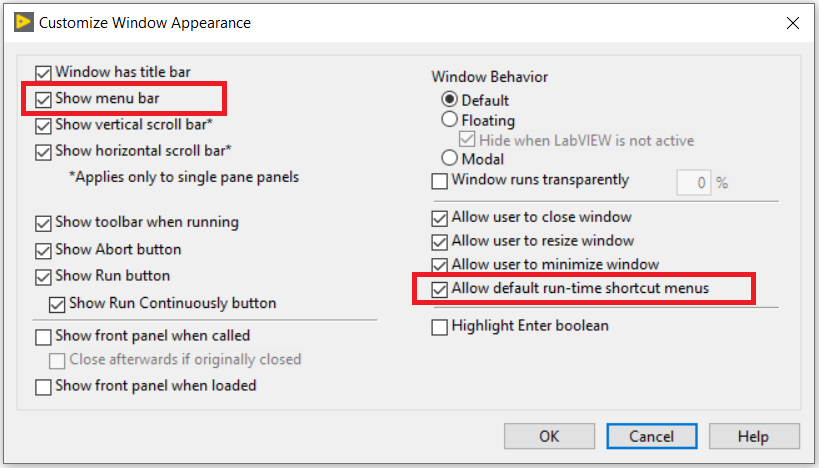
Task: Uncheck Show toolbar when running
Action: coord(43,223)
